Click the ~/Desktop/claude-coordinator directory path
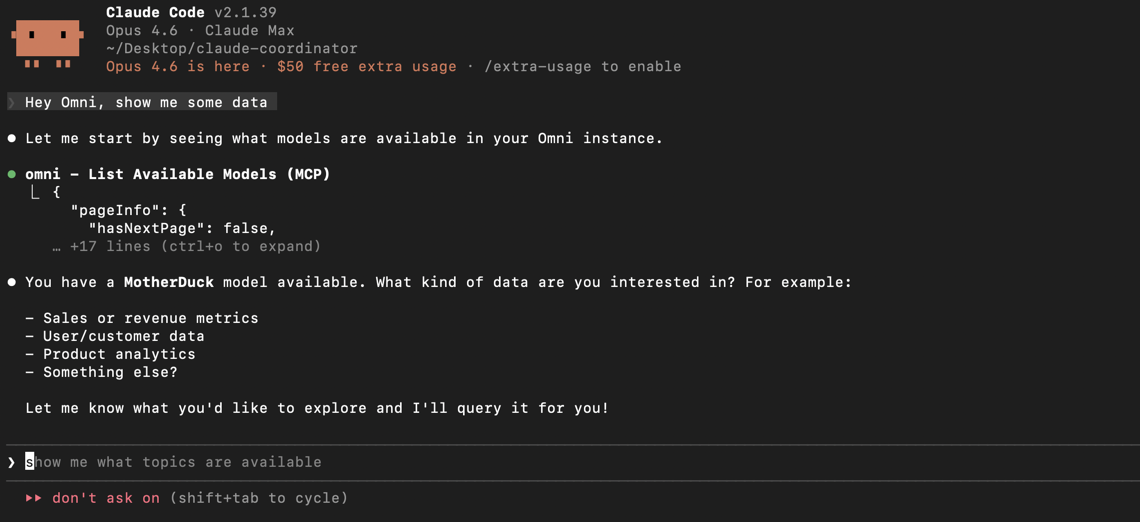The image size is (1140, 522). coord(231,48)
